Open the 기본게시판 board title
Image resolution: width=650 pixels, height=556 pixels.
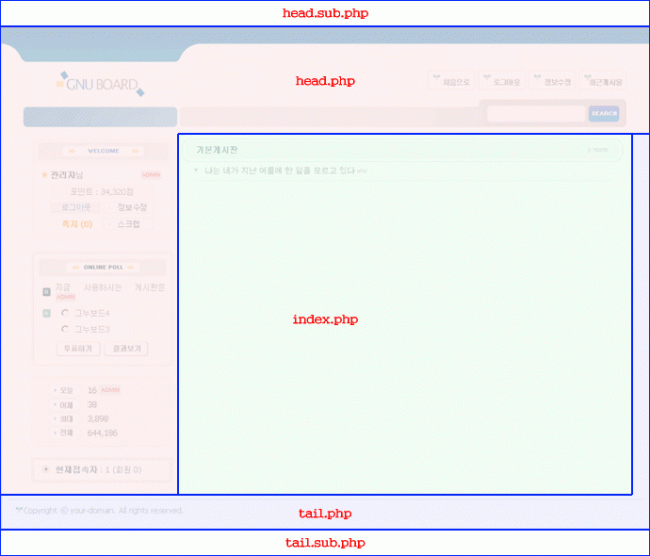217,150
